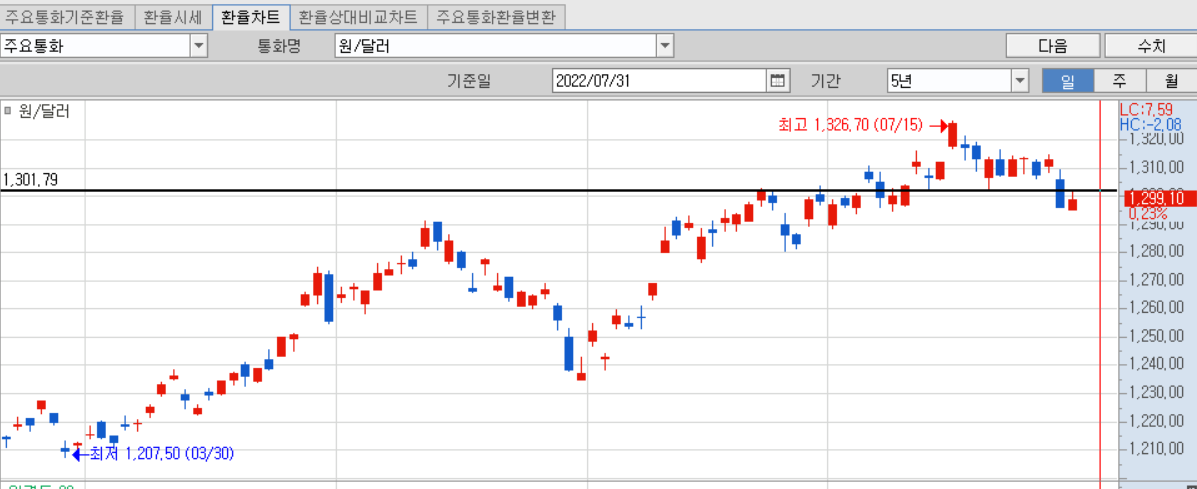Click the 원/달러 chart legend marker
1197x489 pixels.
[8, 111]
